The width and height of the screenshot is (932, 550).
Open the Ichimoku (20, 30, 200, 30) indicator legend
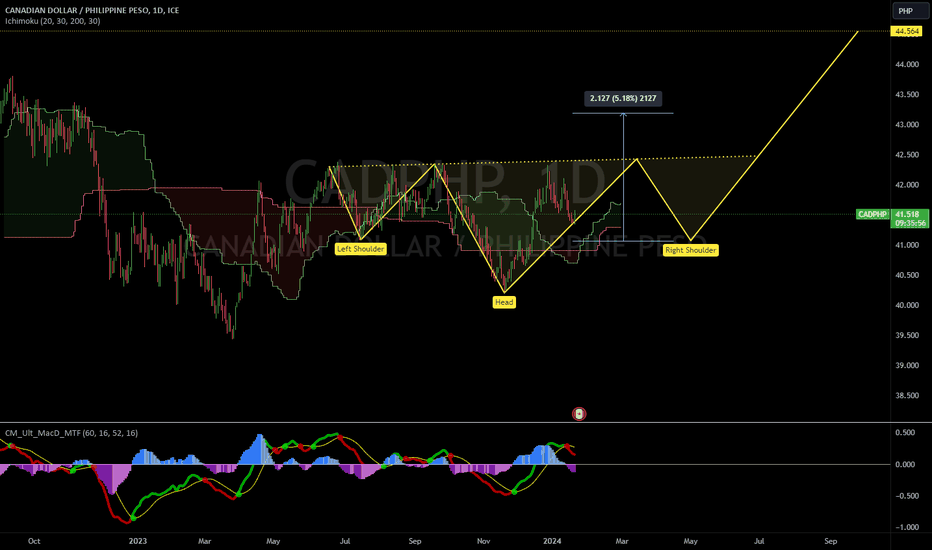coord(53,21)
